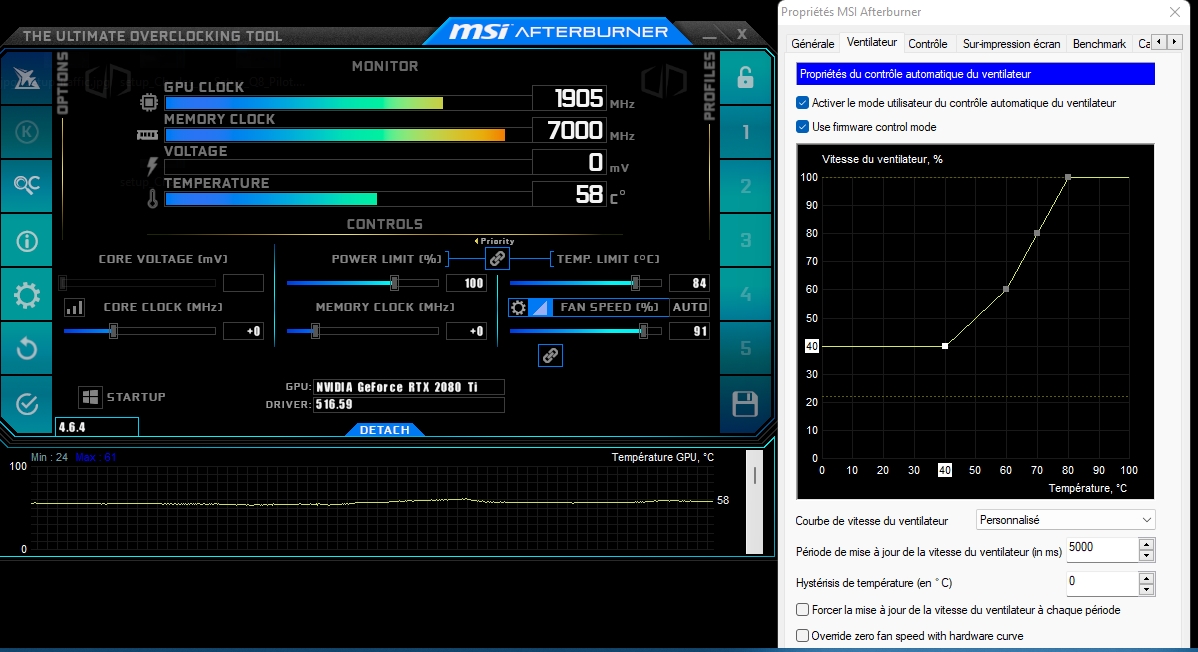This screenshot has width=1198, height=652.
Task: Open Afterburner settings gear in sidebar
Action: pyautogui.click(x=27, y=295)
